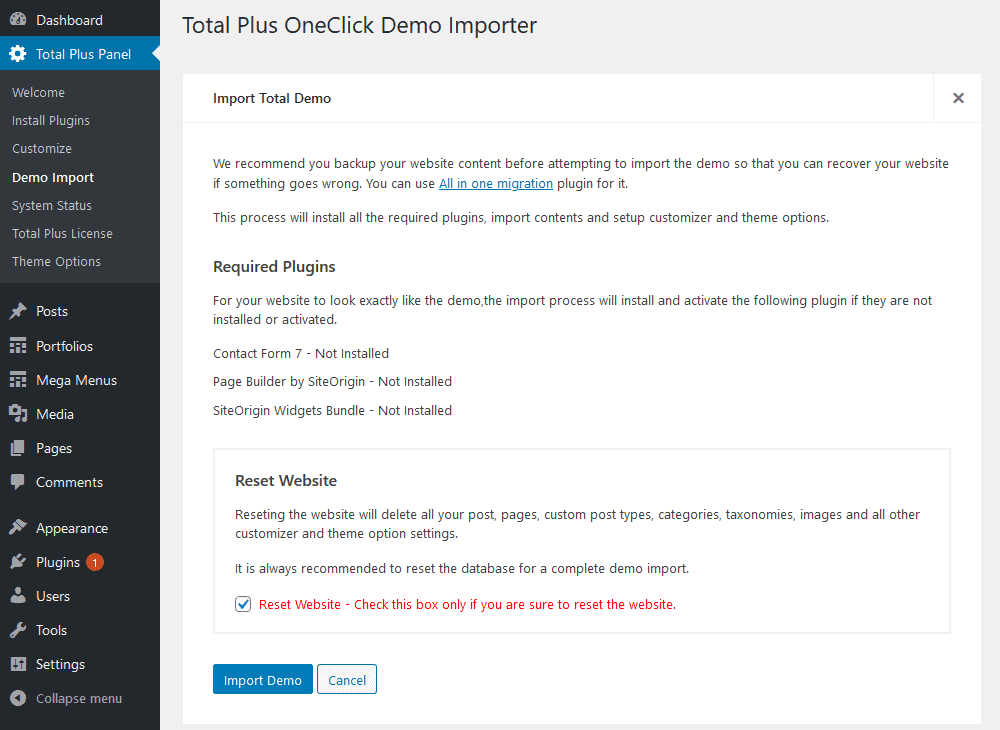Open the Pages menu label

[x=54, y=448]
